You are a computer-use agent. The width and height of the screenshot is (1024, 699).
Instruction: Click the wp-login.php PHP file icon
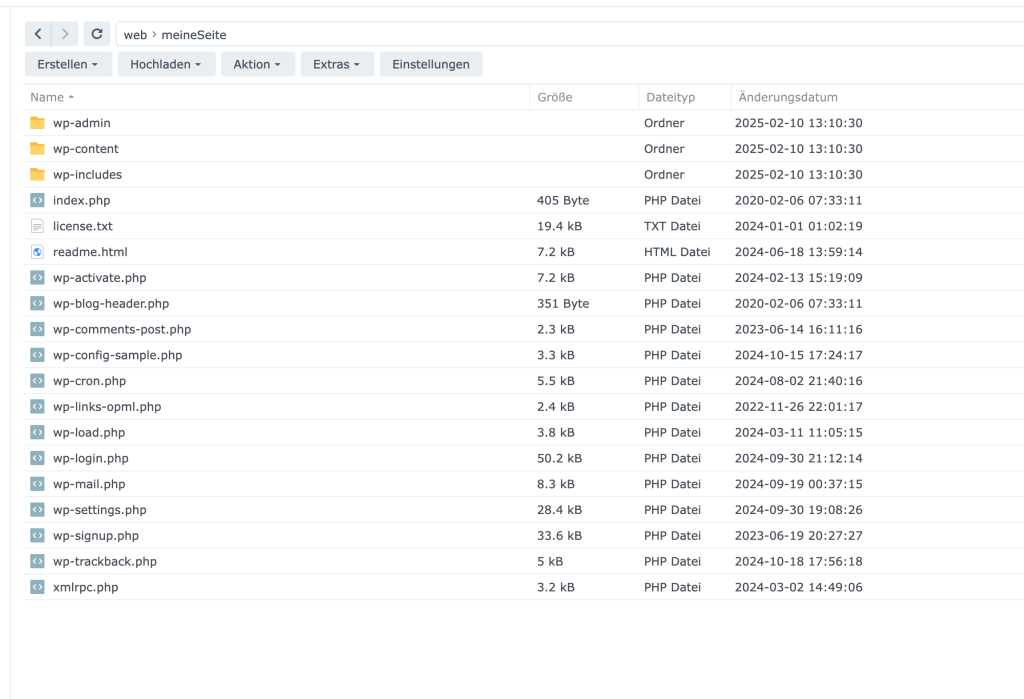pos(38,458)
